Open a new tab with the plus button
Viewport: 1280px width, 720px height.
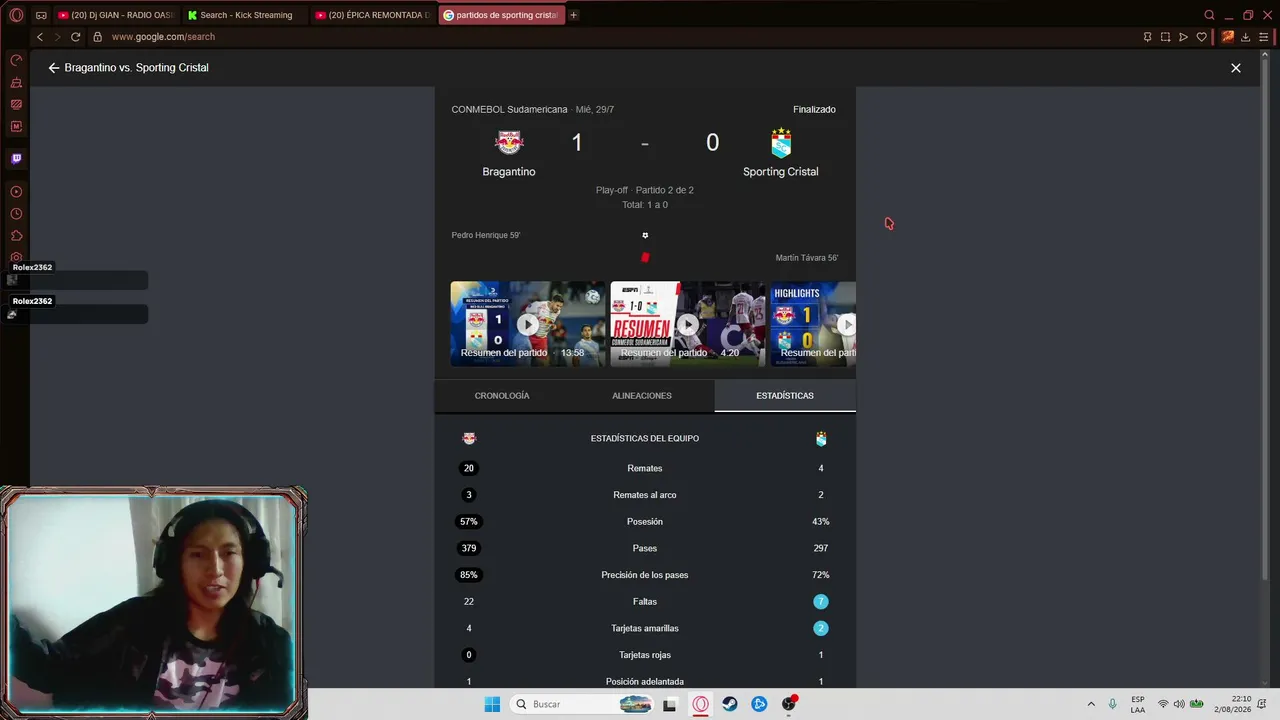tap(573, 15)
